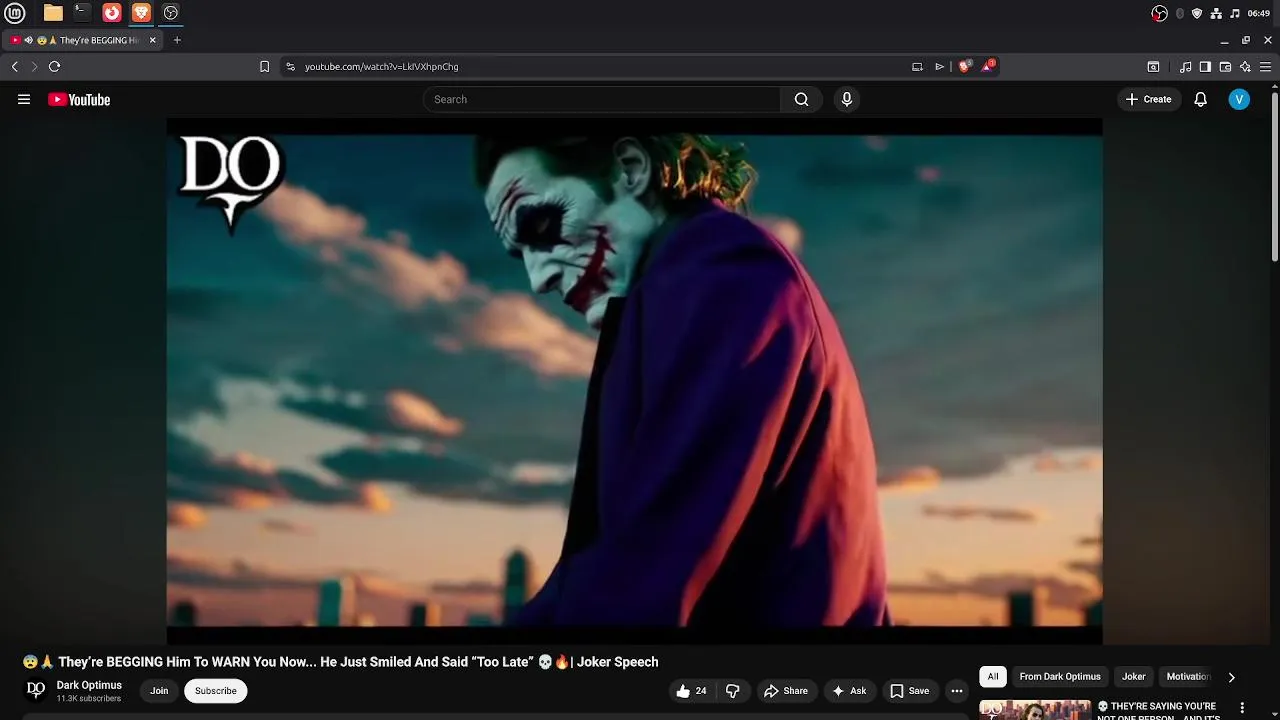Open the Brave Wallet icon

1225,66
